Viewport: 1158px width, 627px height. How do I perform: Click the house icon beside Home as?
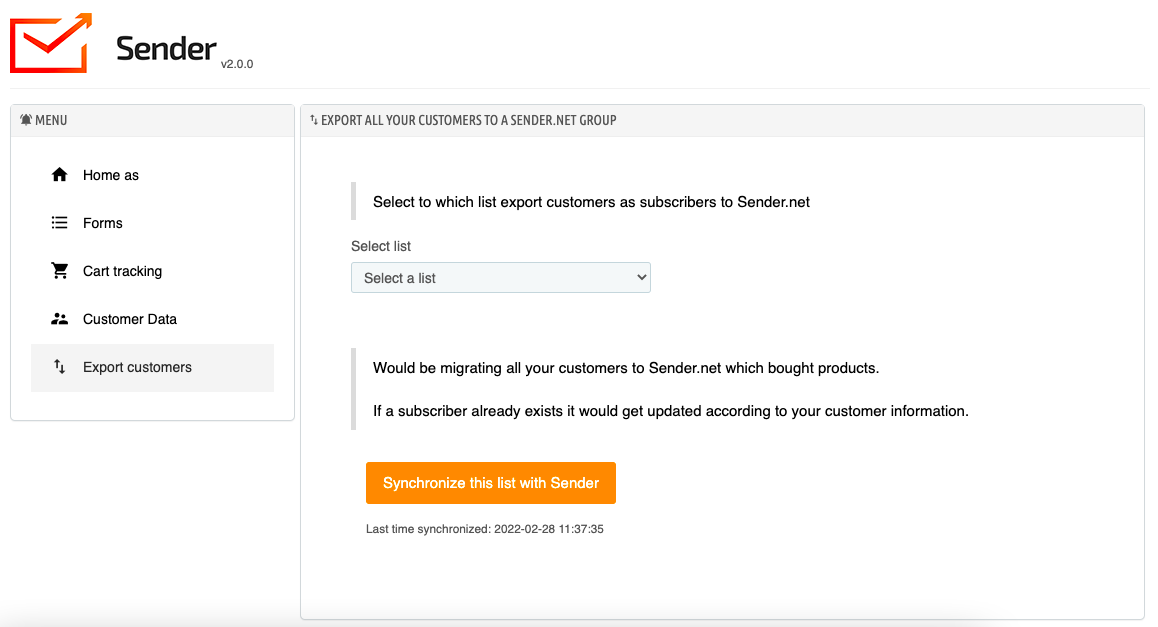click(60, 175)
